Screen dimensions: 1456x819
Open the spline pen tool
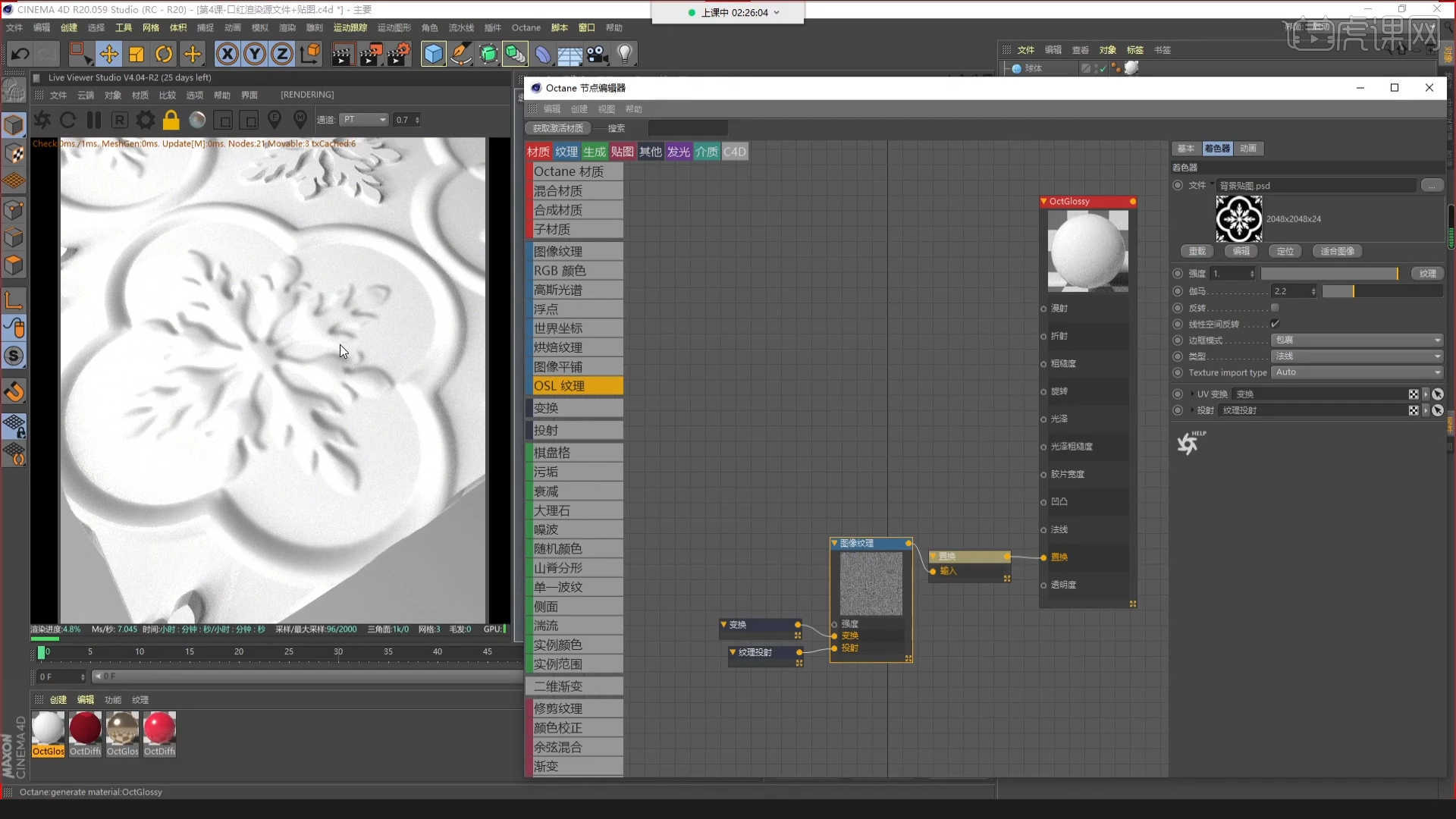[x=460, y=54]
